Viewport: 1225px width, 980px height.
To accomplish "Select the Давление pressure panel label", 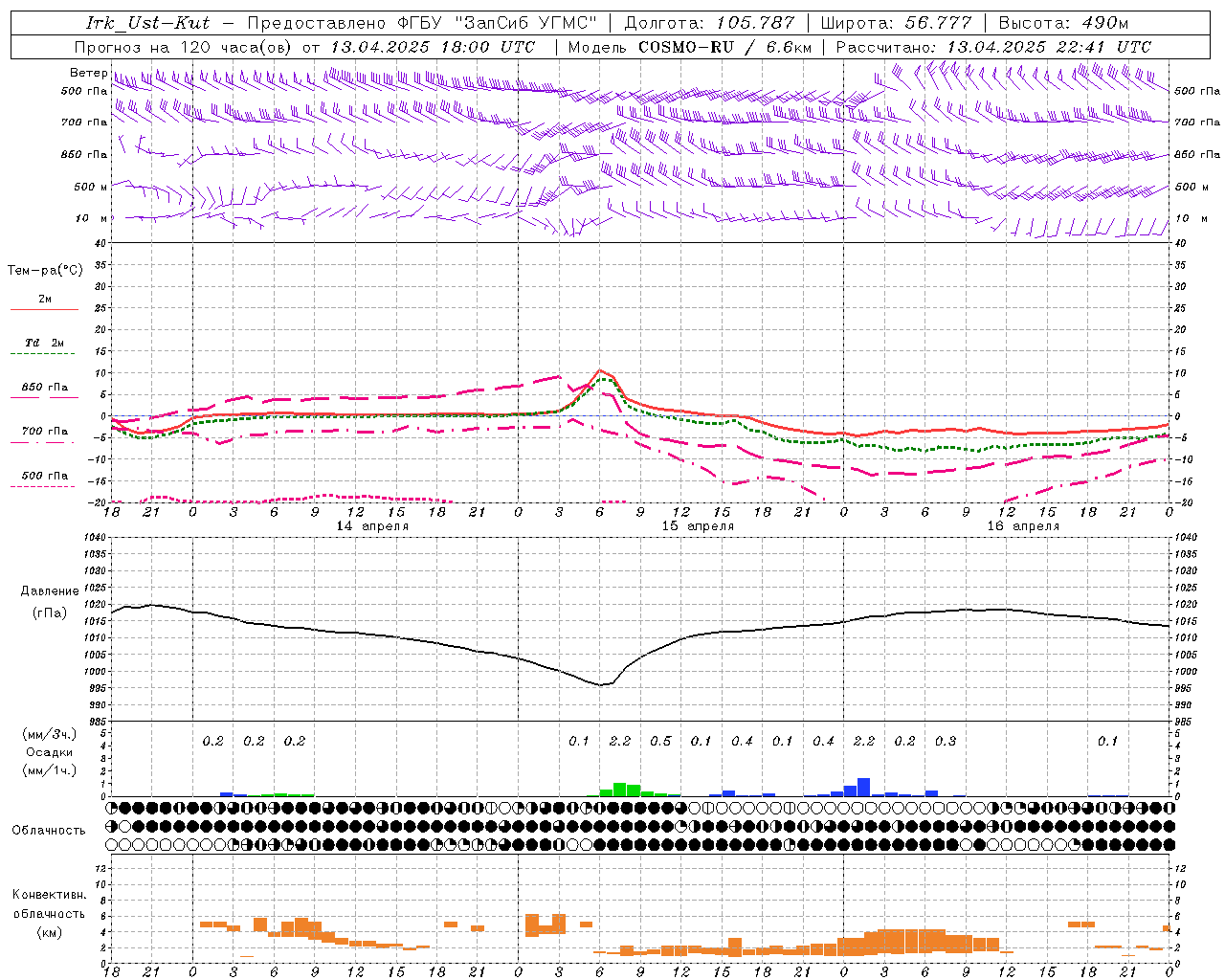I will [x=50, y=591].
